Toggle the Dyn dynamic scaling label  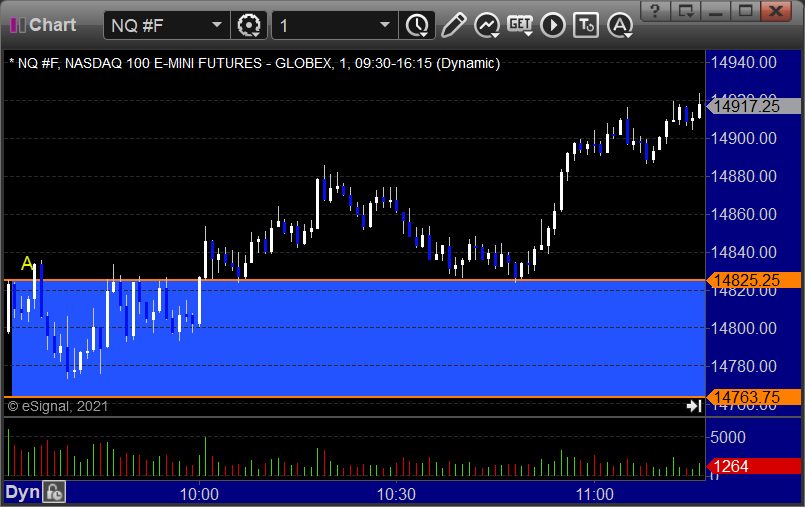click(23, 493)
